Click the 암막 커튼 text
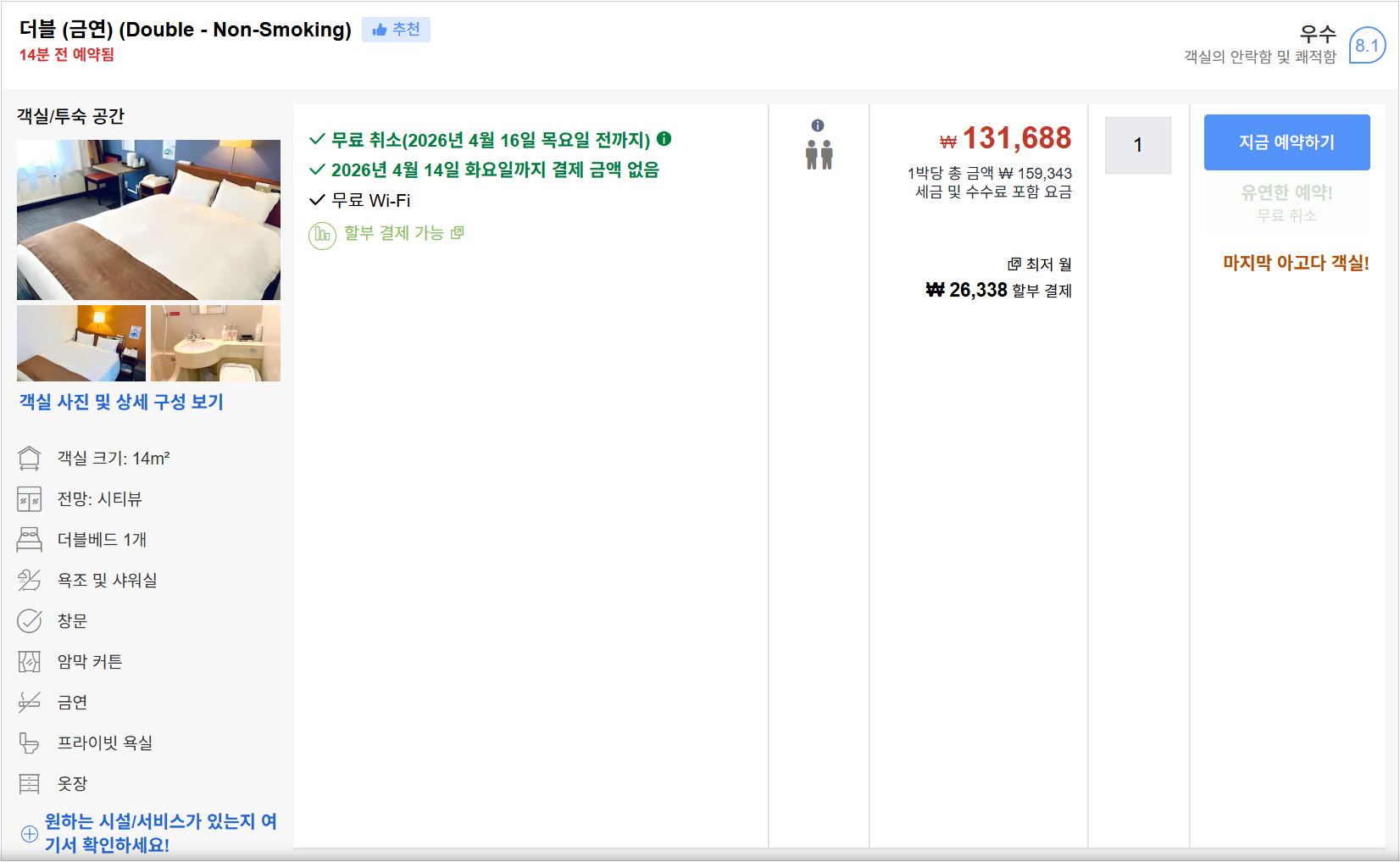This screenshot has width=1400, height=862. 90,662
